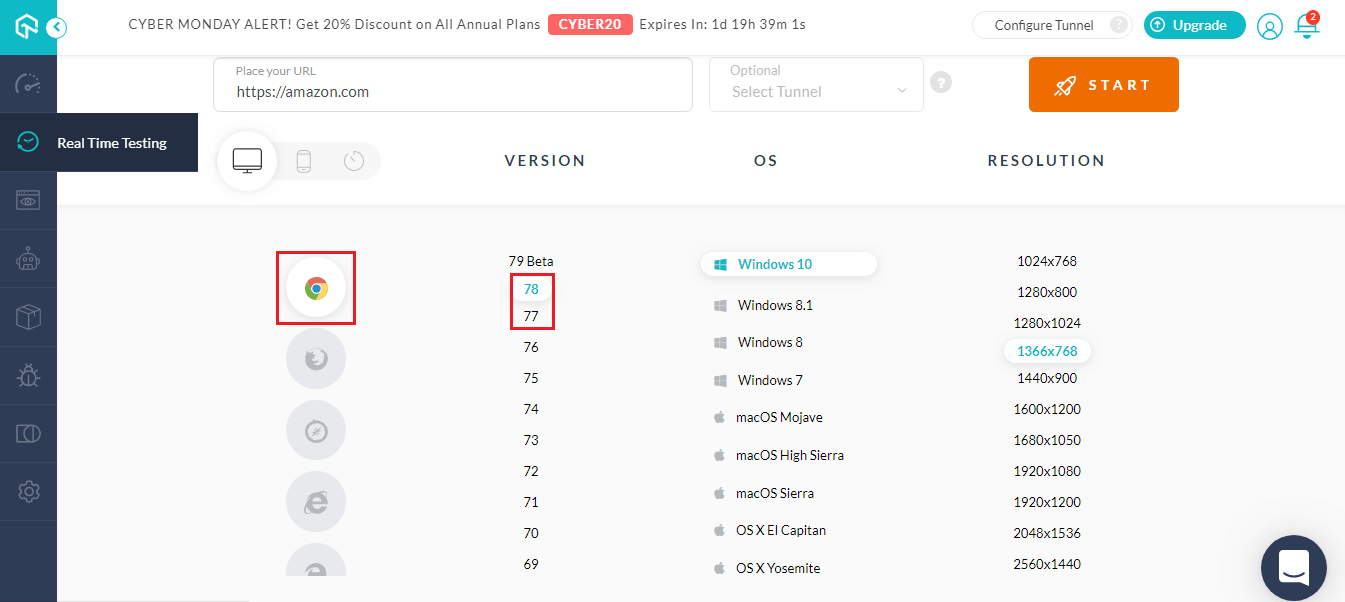Select the Internet Explorer browser icon
The height and width of the screenshot is (602, 1345).
[316, 502]
